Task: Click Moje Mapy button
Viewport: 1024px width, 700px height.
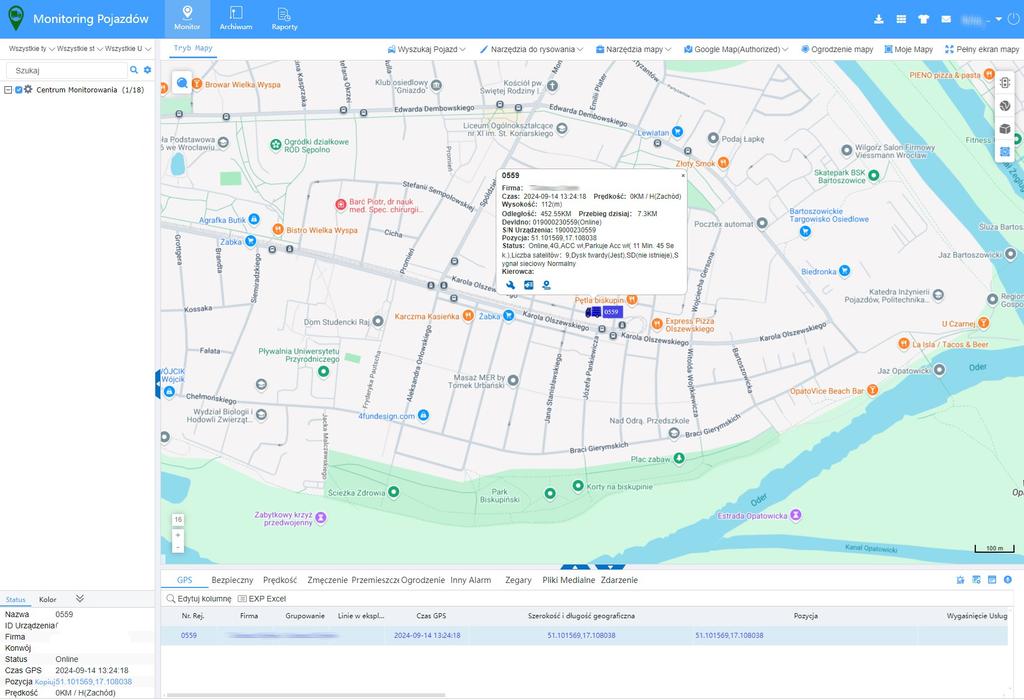Action: tap(908, 49)
